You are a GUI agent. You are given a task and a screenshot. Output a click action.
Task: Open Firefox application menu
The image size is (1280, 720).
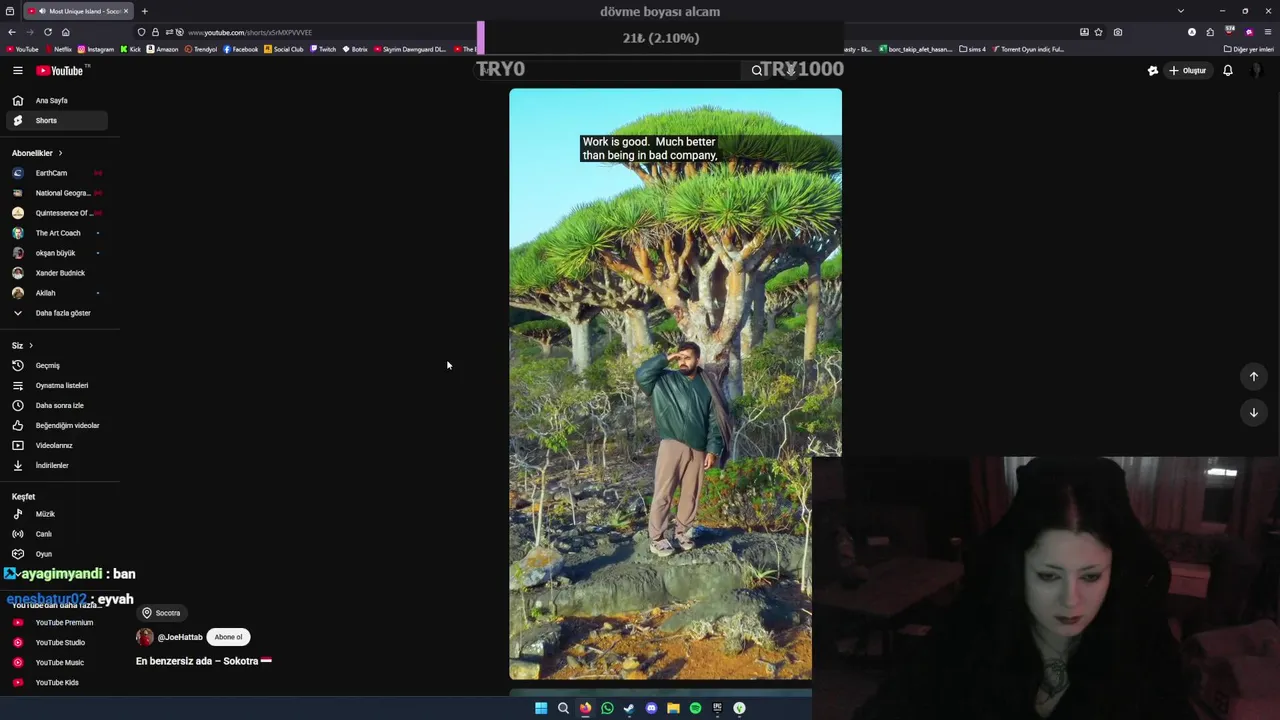tap(1268, 32)
